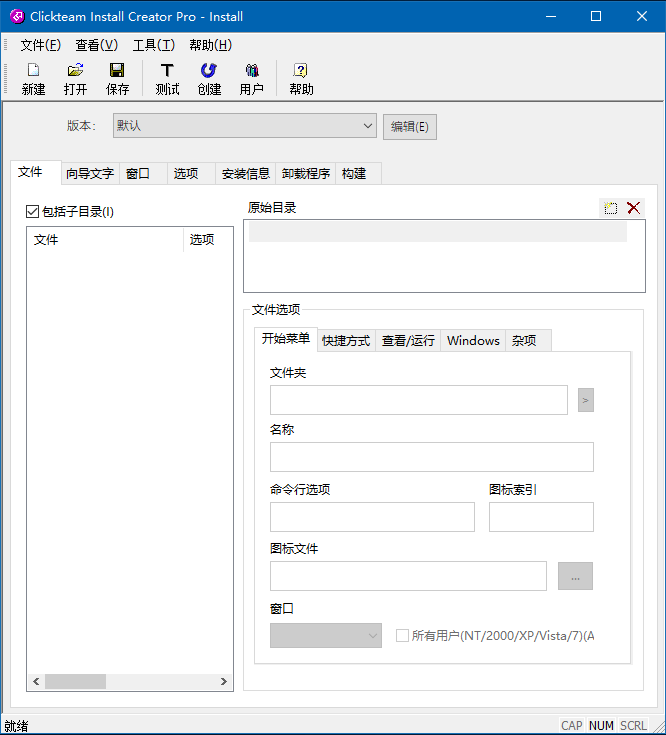Click the 编辑(E) button
This screenshot has height=735, width=666.
410,127
